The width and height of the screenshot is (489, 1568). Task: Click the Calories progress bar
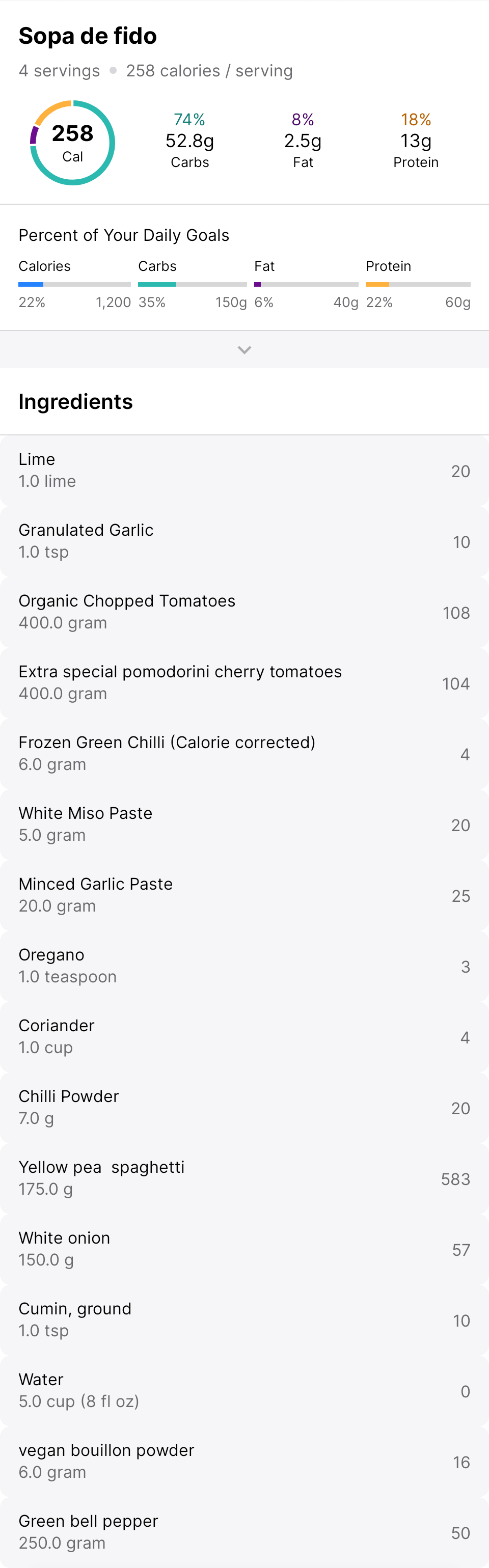click(74, 284)
